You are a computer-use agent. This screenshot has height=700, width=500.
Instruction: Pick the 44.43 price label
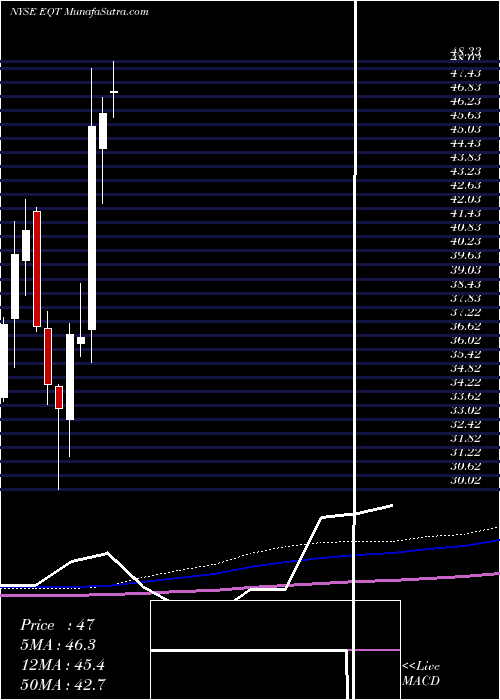click(x=464, y=143)
